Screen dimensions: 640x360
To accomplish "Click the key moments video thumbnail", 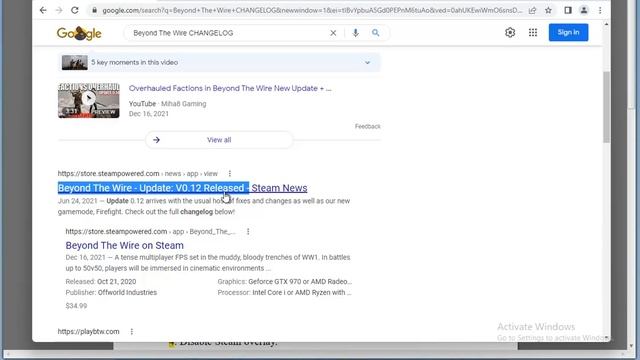I will pyautogui.click(x=75, y=62).
